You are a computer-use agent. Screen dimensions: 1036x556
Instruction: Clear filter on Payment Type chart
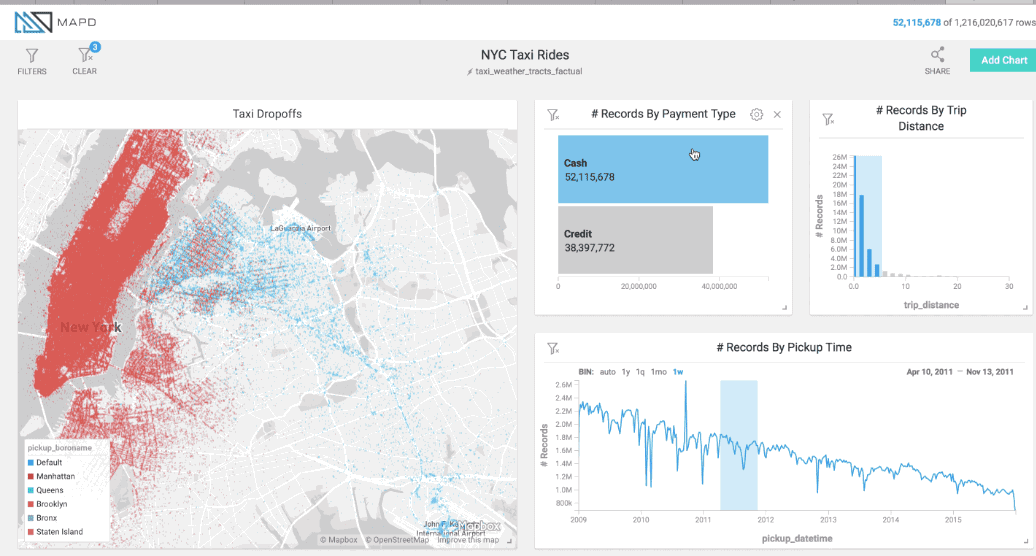(553, 115)
